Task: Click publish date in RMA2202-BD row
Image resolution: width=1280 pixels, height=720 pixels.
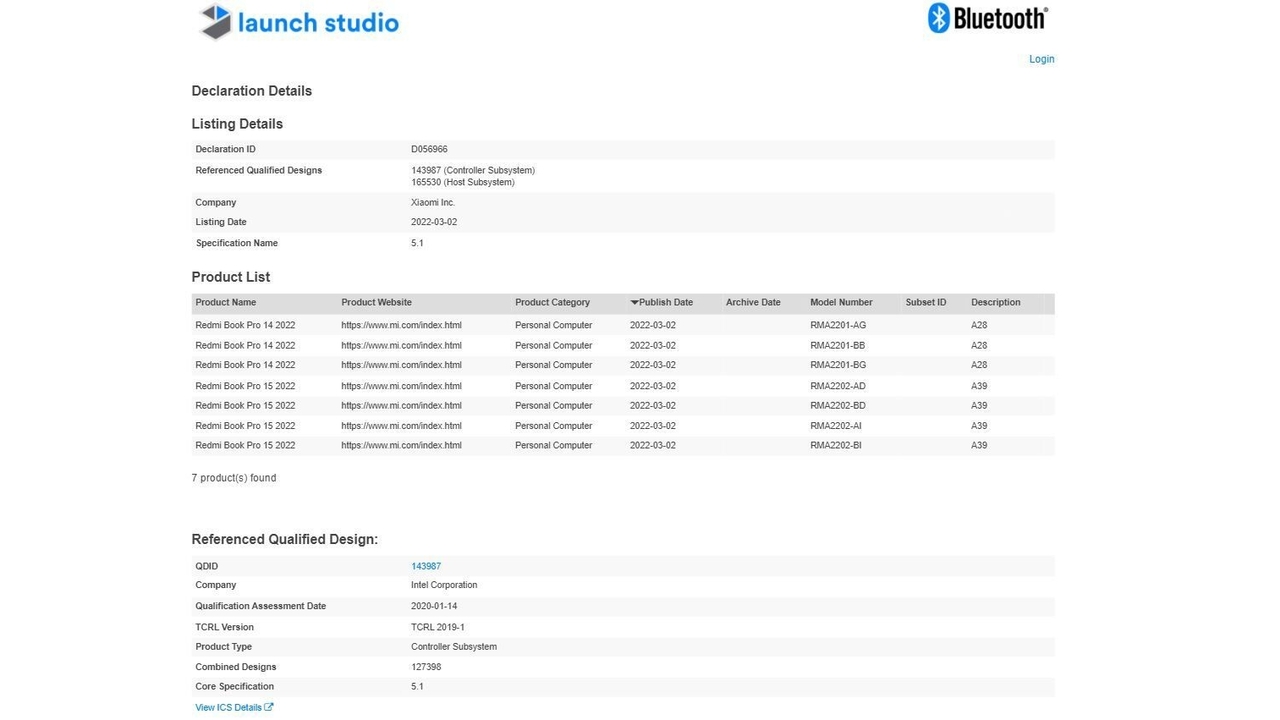Action: click(x=653, y=406)
